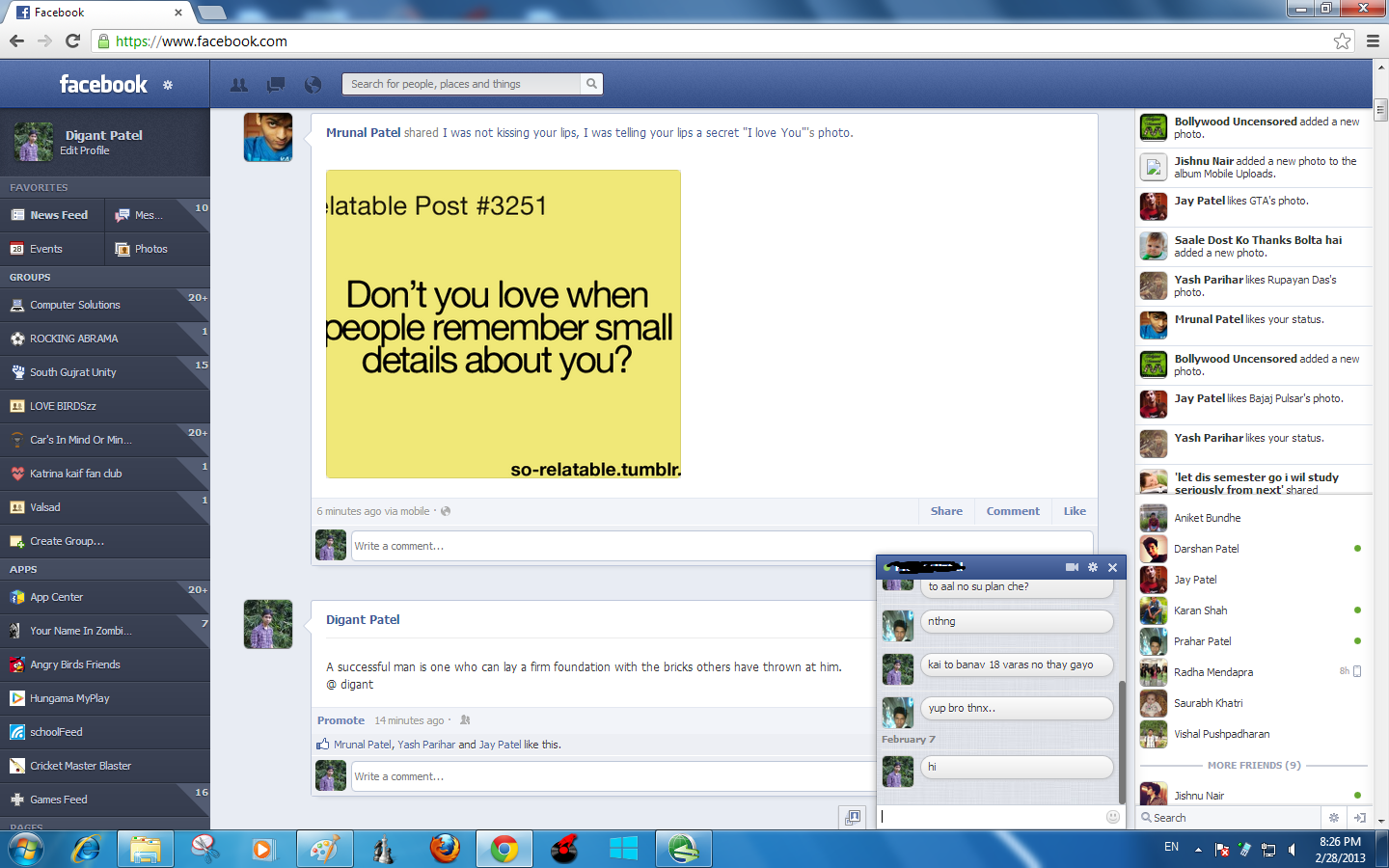Image resolution: width=1389 pixels, height=868 pixels.
Task: Insert an emoticon in the chat input
Action: click(1113, 817)
